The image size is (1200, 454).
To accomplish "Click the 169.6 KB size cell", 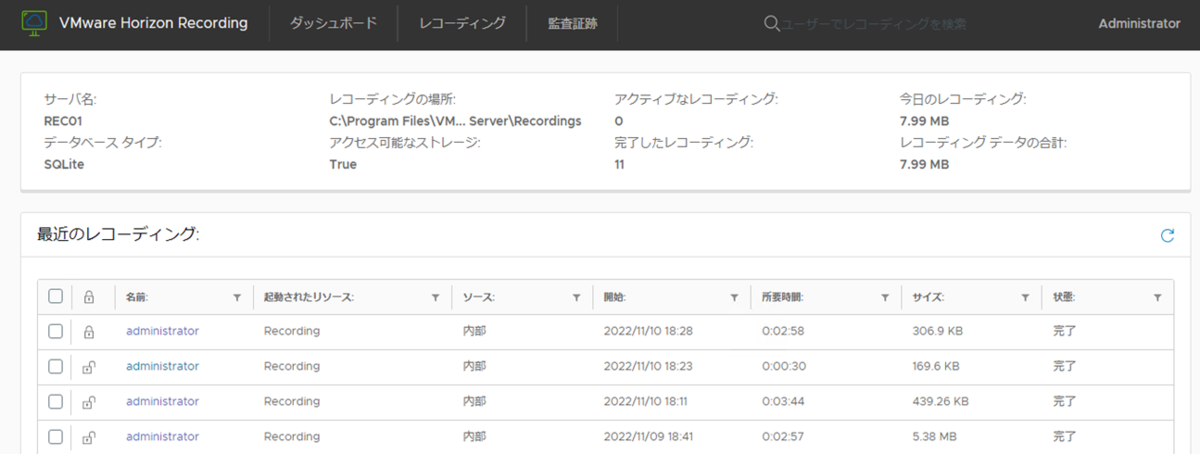I will tap(936, 366).
